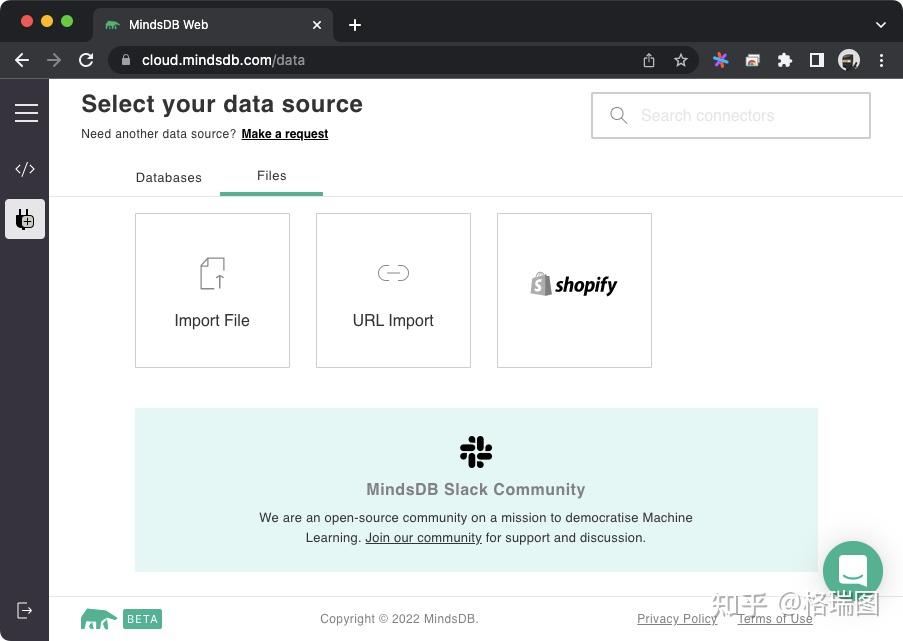This screenshot has height=641, width=903.
Task: Open the hamburger menu in sidebar
Action: click(26, 114)
